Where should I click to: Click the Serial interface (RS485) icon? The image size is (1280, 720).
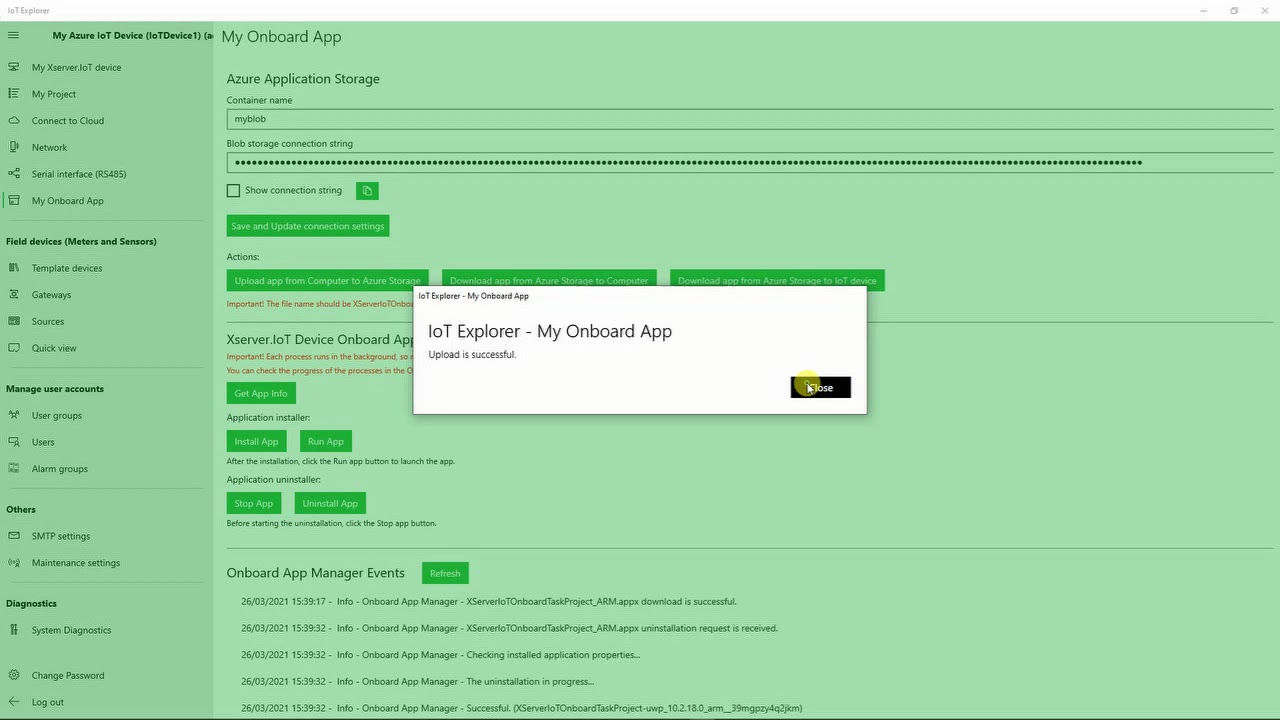[13, 174]
